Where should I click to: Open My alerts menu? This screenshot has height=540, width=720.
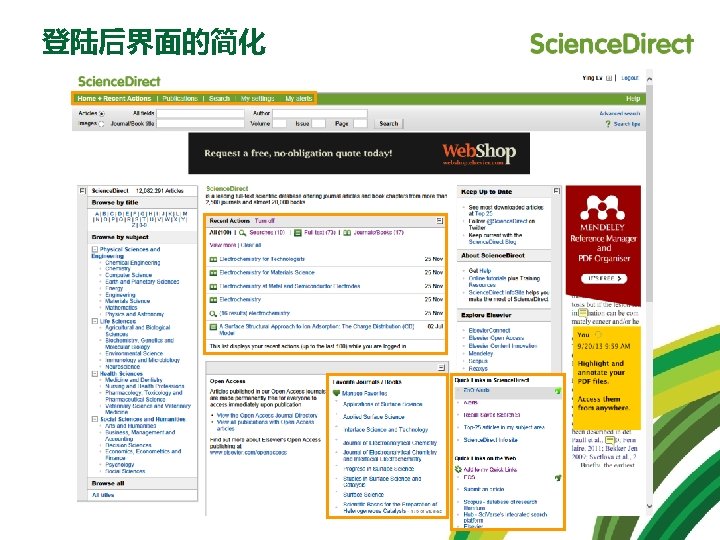coord(298,98)
